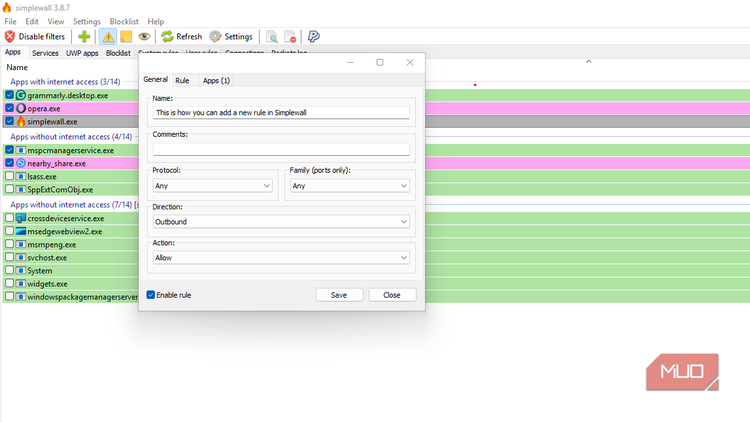The width and height of the screenshot is (750, 422).
Task: Switch to the Rule tab in dialog
Action: point(182,80)
